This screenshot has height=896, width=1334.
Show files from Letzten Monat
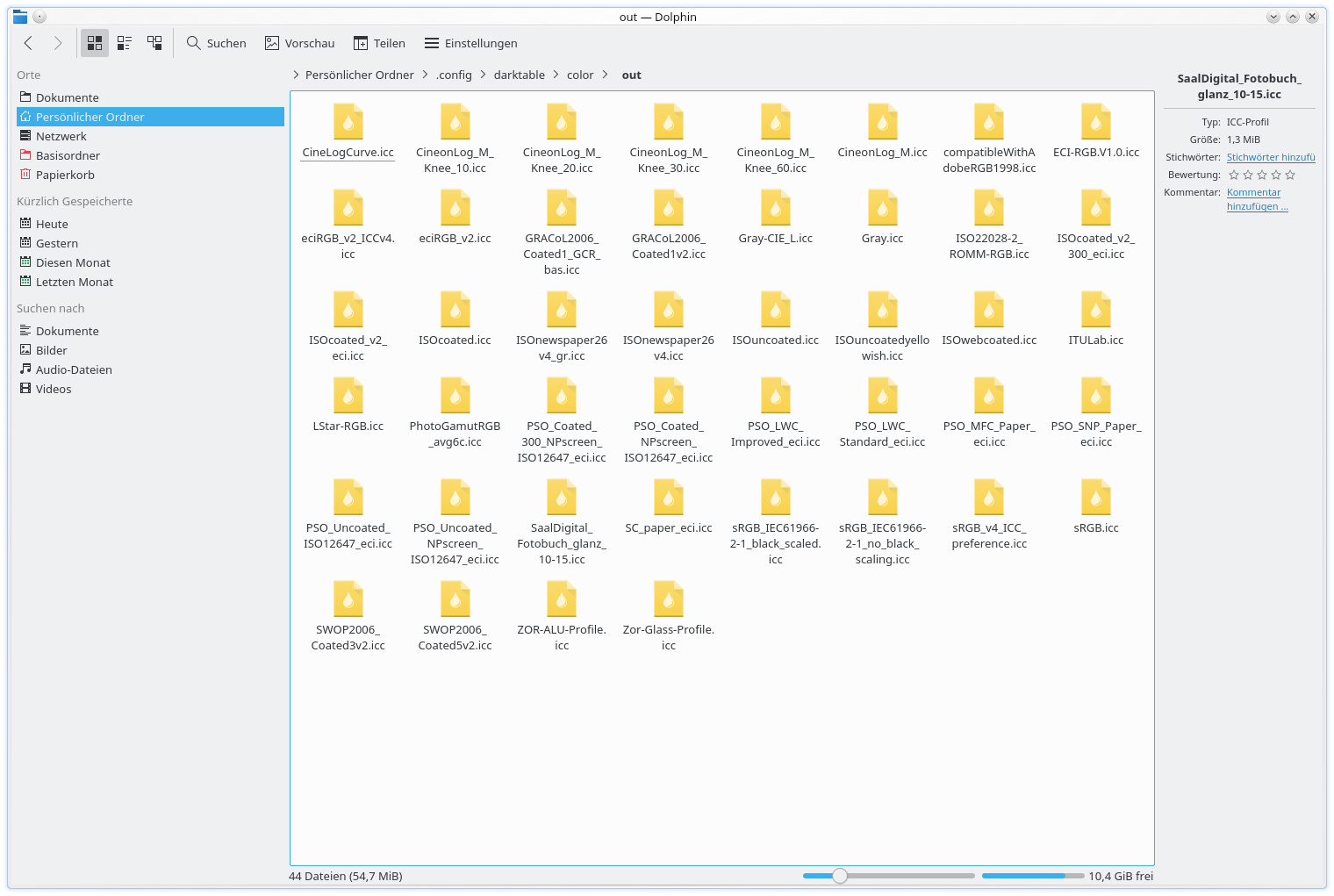pos(150,282)
